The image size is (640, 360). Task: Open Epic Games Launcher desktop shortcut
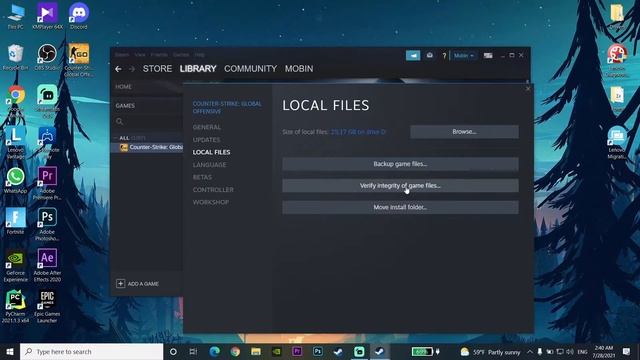pos(47,307)
